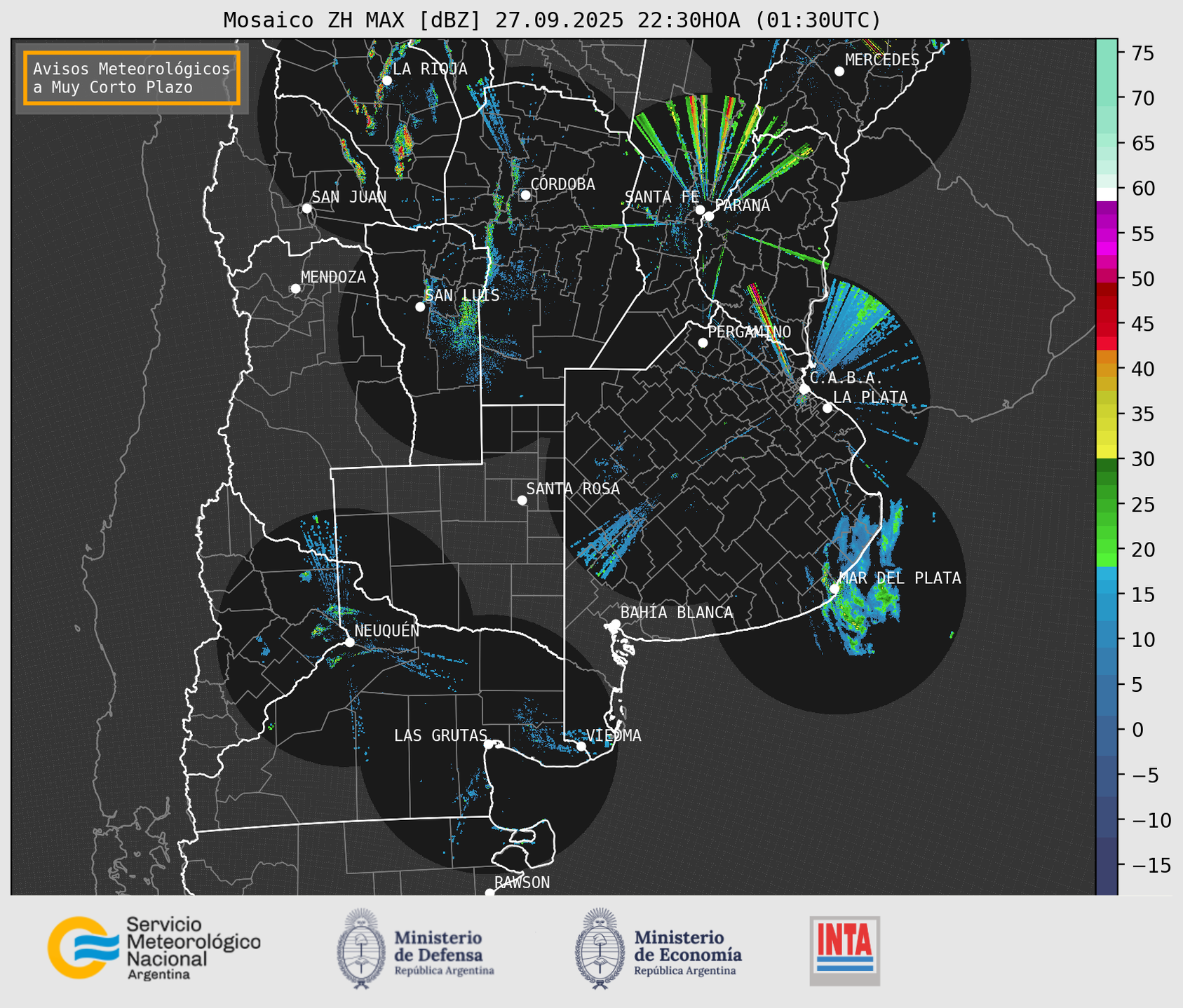Click the mosaic title with date text
The image size is (1183, 1008).
point(552,20)
